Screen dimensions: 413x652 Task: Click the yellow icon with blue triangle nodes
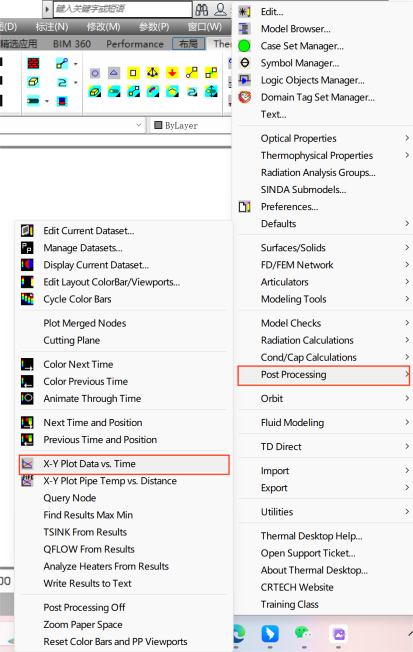[x=153, y=73]
